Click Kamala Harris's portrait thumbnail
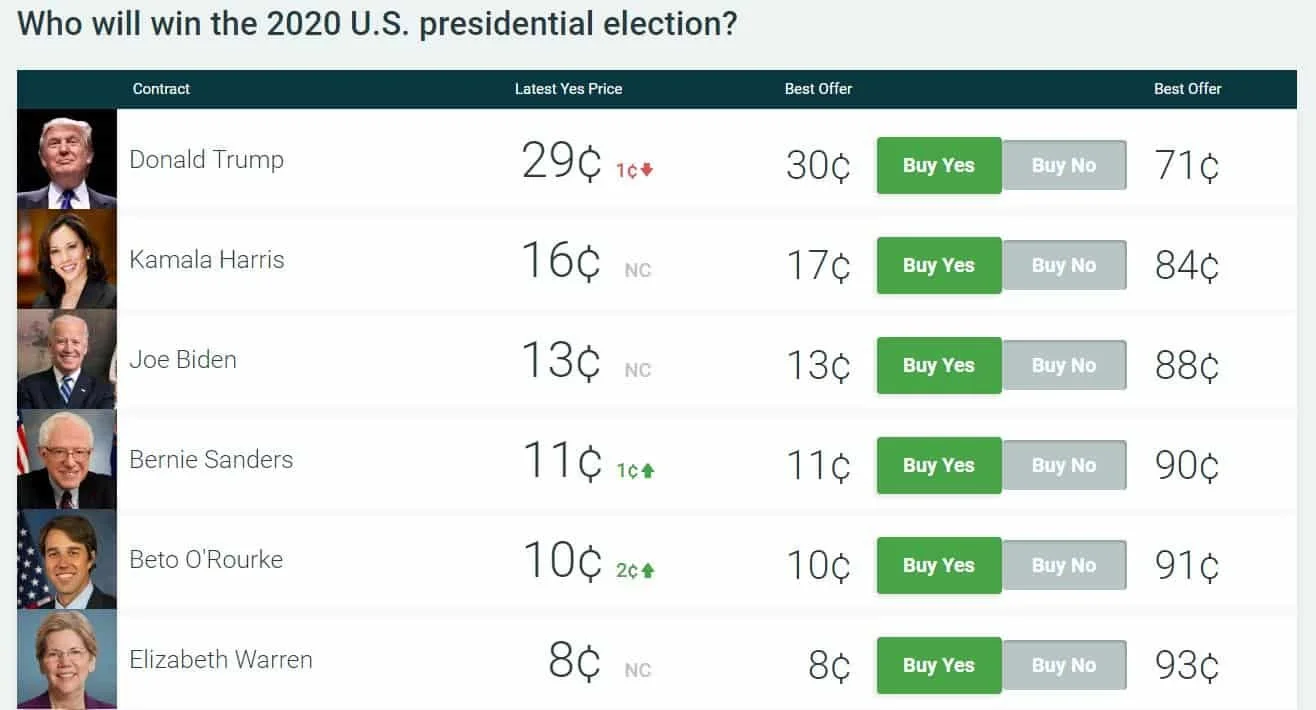Screen dimensions: 1316x710 [67, 259]
